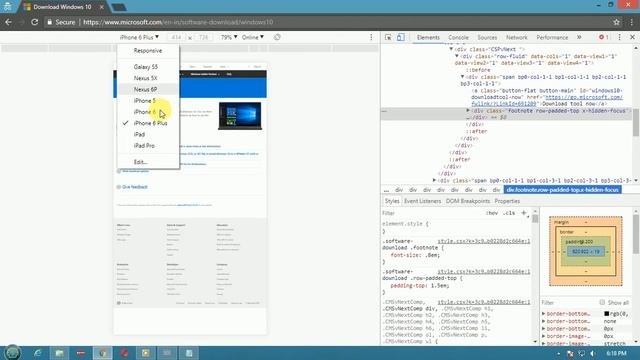640x360 pixels.
Task: Select the div.footnote breadcrumb item
Action: pos(562,190)
